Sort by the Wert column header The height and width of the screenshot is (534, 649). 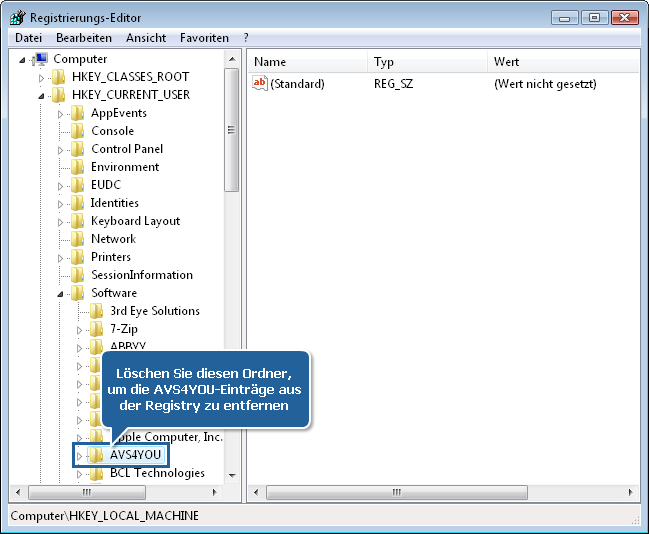[x=563, y=62]
